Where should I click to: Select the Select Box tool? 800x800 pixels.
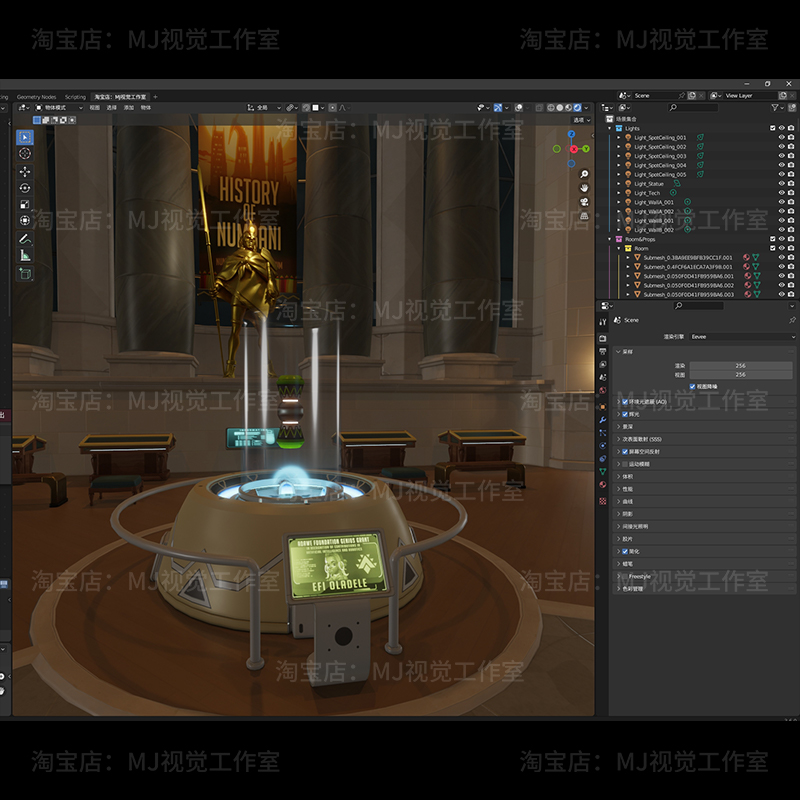coord(25,137)
